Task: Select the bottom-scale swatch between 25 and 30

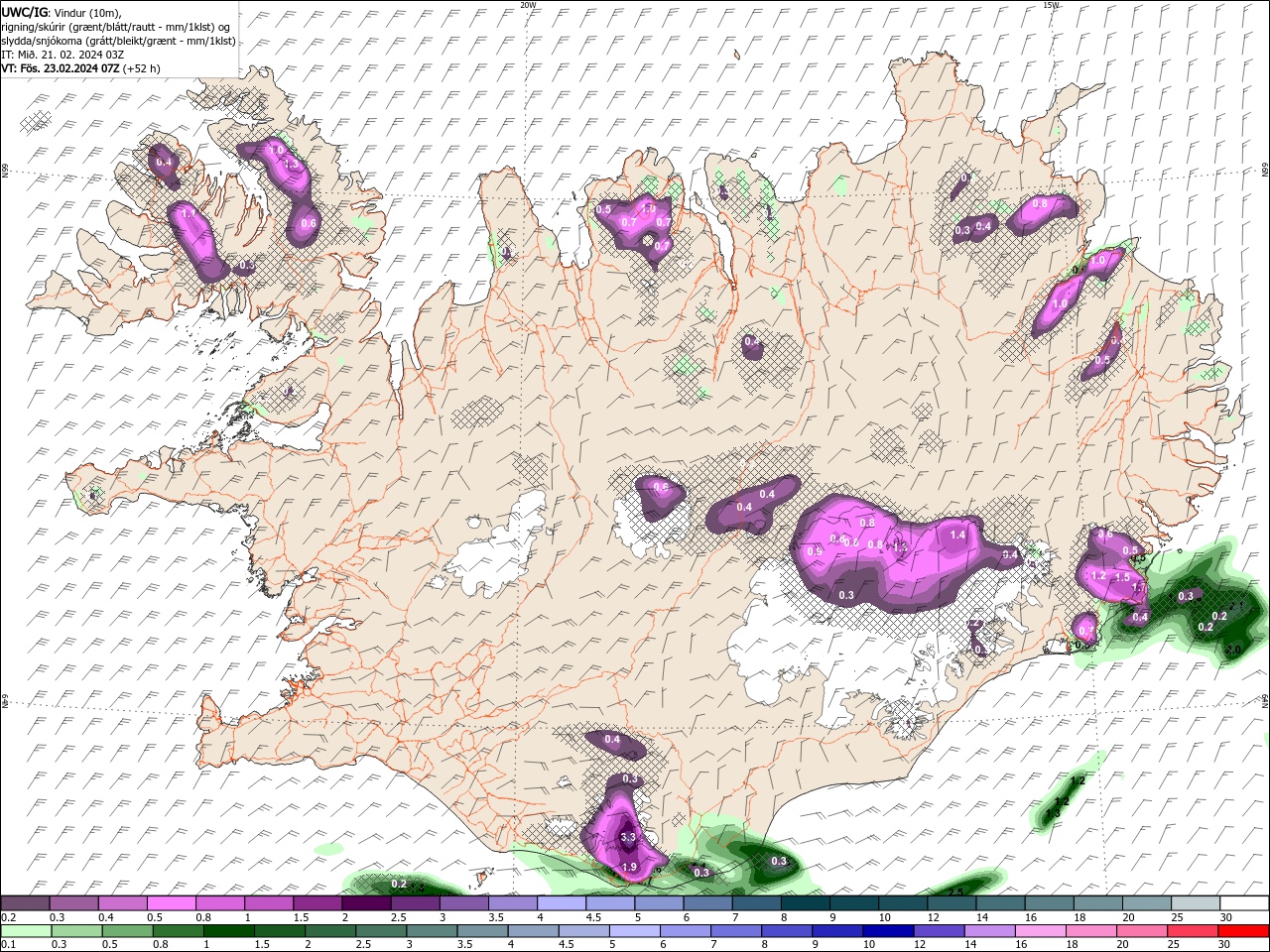Action: tap(1195, 931)
